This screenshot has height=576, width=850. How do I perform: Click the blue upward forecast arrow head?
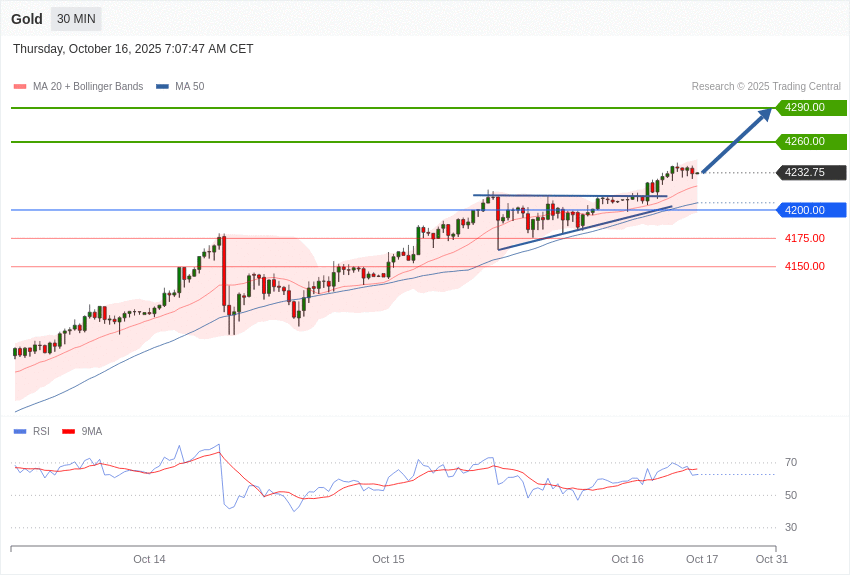pos(765,113)
